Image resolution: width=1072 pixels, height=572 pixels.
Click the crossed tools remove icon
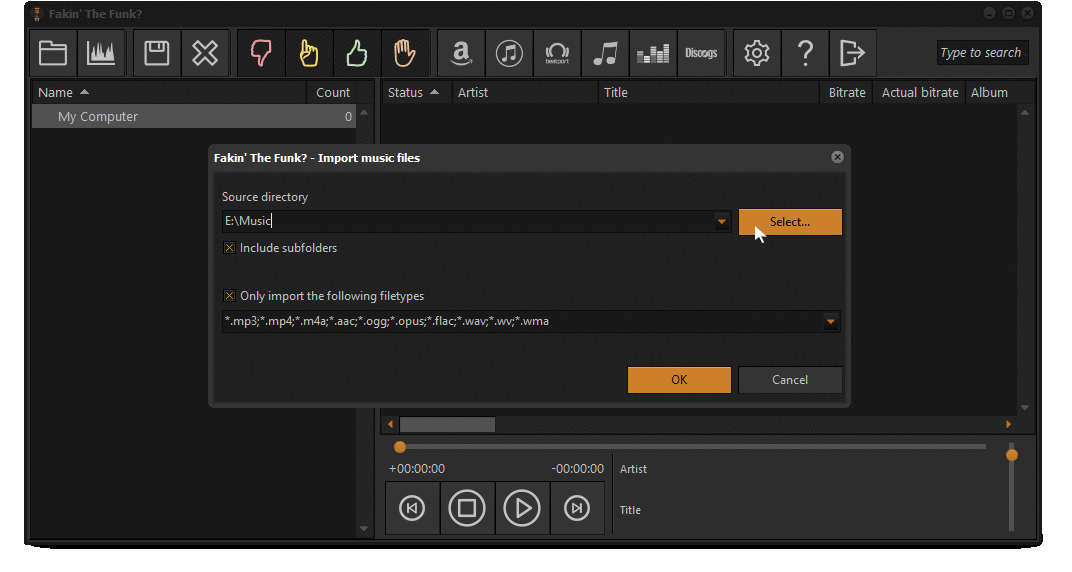(x=204, y=53)
